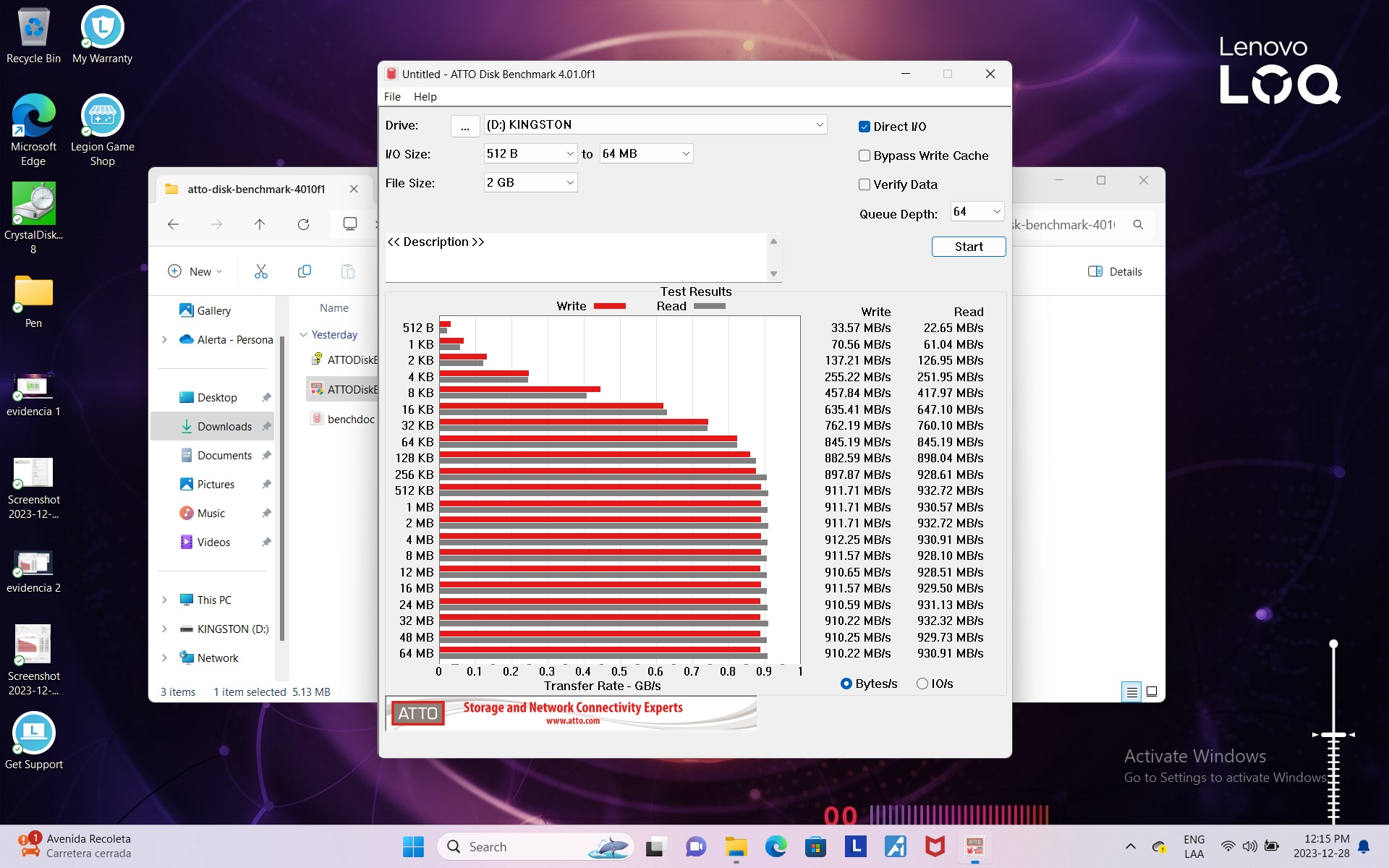Click the ATTO www.atto.com banner
1389x868 pixels.
(x=572, y=712)
